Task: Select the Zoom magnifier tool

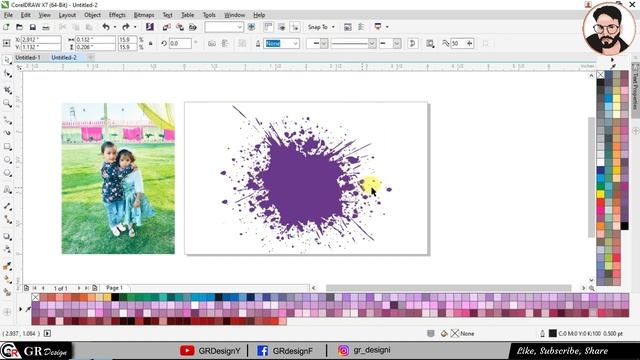Action: coord(7,103)
